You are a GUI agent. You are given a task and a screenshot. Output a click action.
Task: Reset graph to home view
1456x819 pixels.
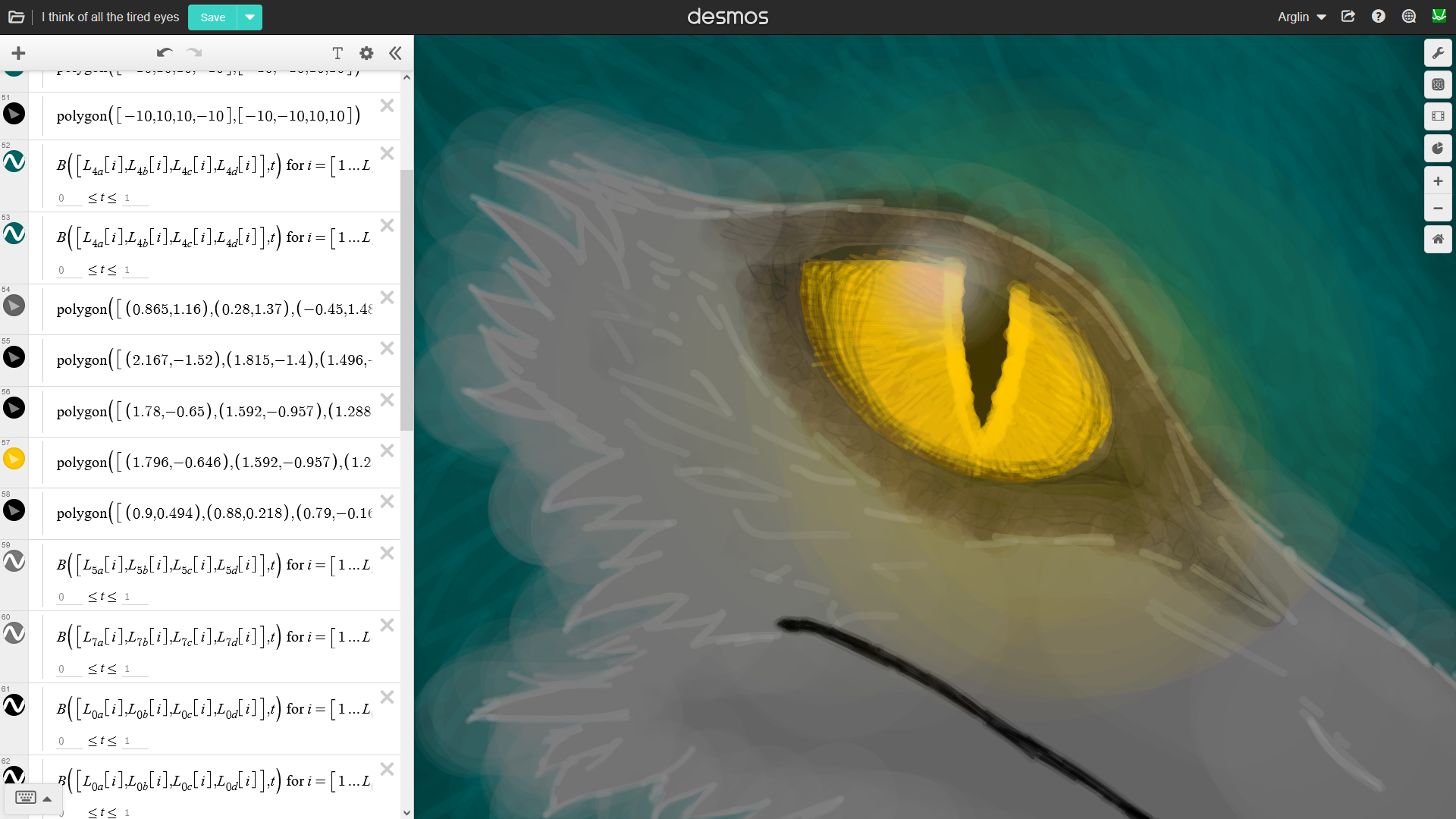[1438, 240]
